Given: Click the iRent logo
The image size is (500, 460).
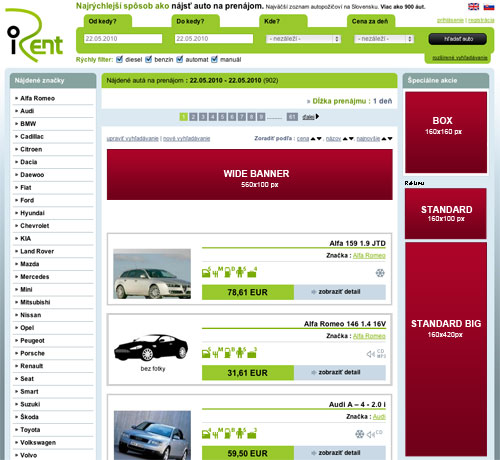Looking at the screenshot, I should [x=35, y=36].
